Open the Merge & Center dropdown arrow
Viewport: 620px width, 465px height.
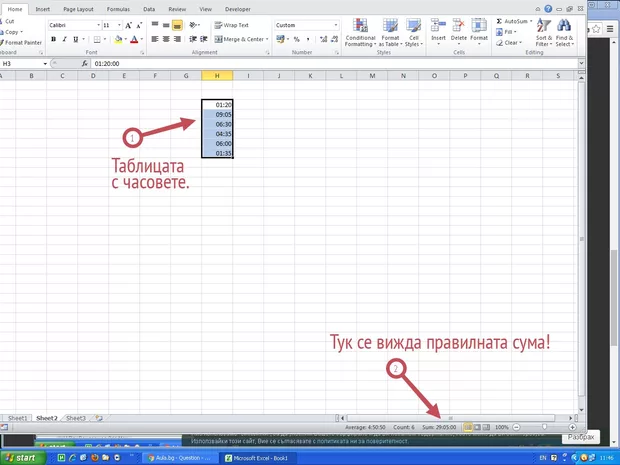click(x=267, y=39)
